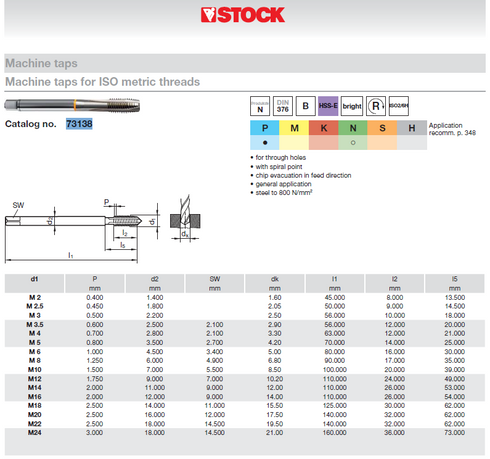Click the STOCK logo at top
This screenshot has width=490, height=459.
243,15
